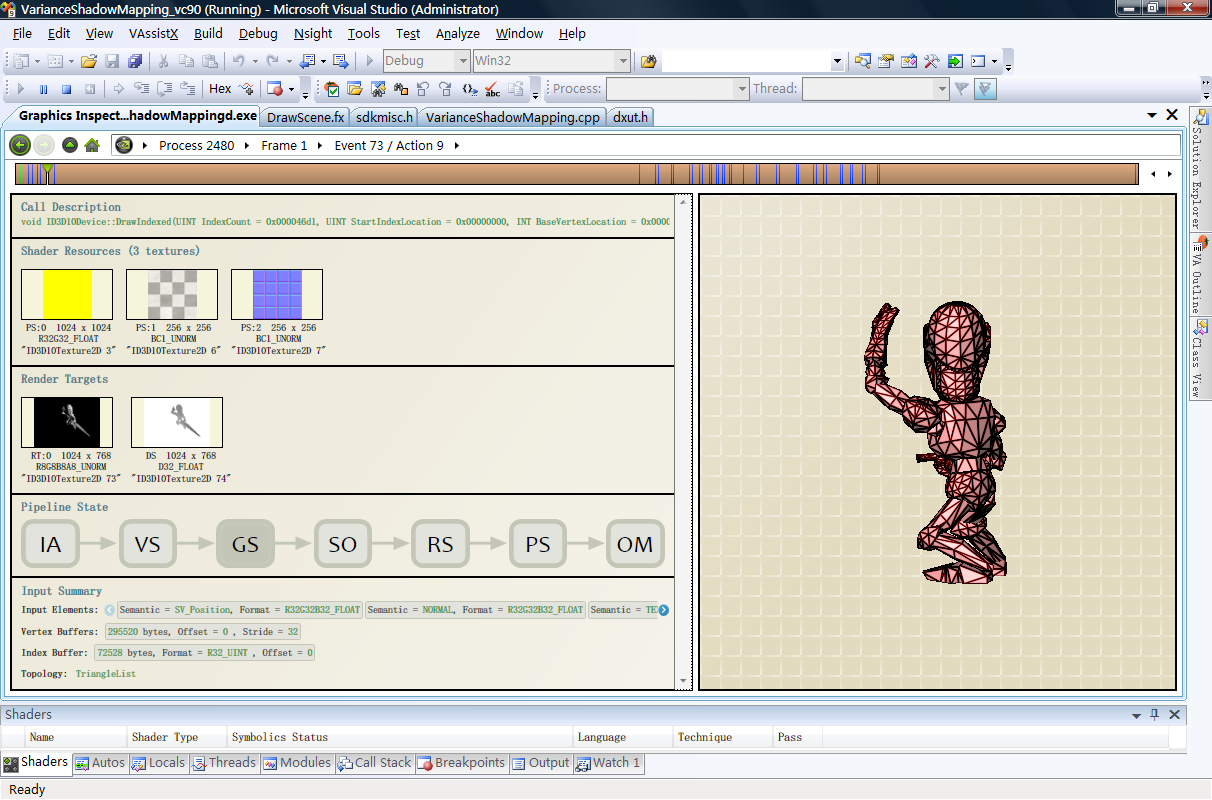Click the Up level navigation icon
This screenshot has height=800, width=1212.
(70, 145)
